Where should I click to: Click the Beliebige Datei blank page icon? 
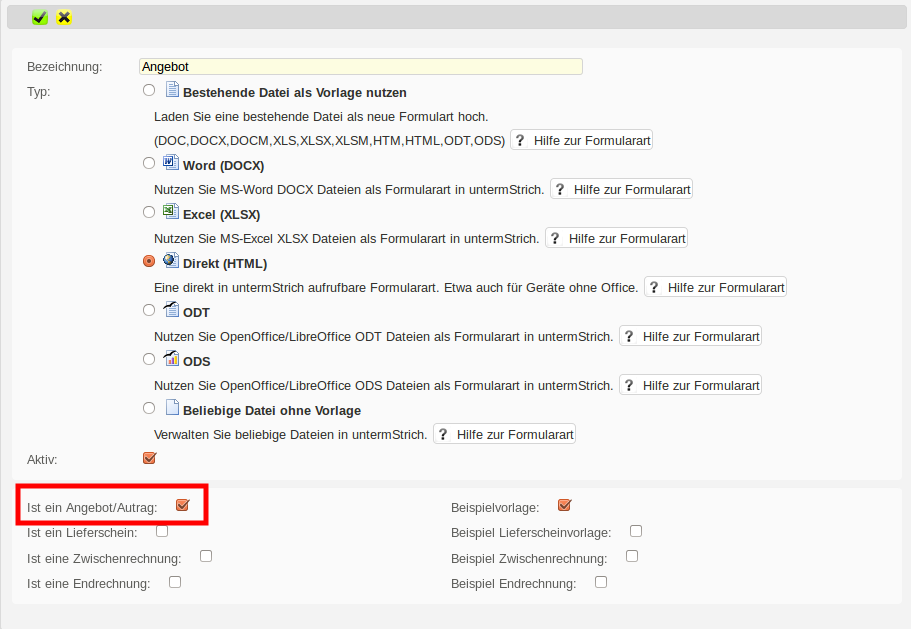(x=171, y=408)
